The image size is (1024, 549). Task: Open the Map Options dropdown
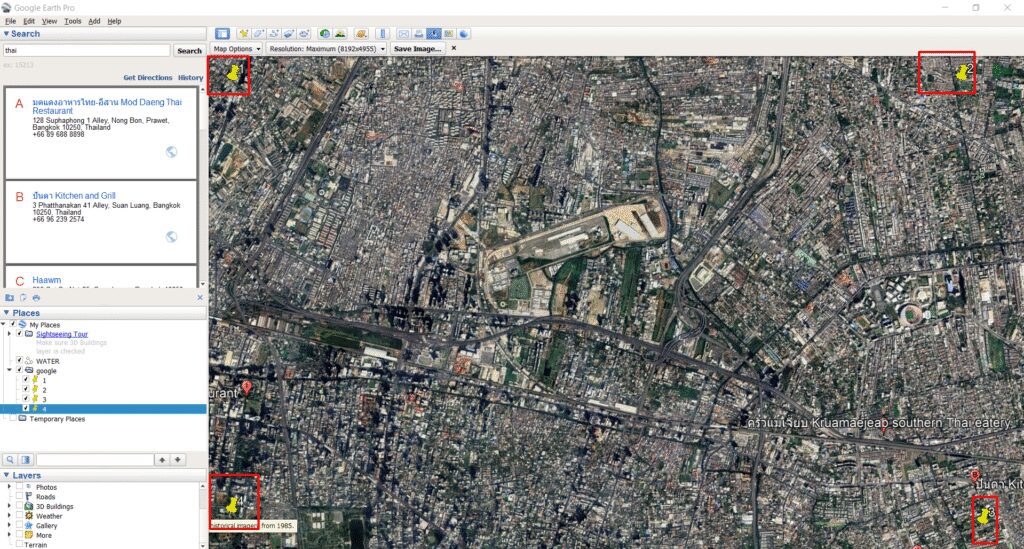pos(236,48)
